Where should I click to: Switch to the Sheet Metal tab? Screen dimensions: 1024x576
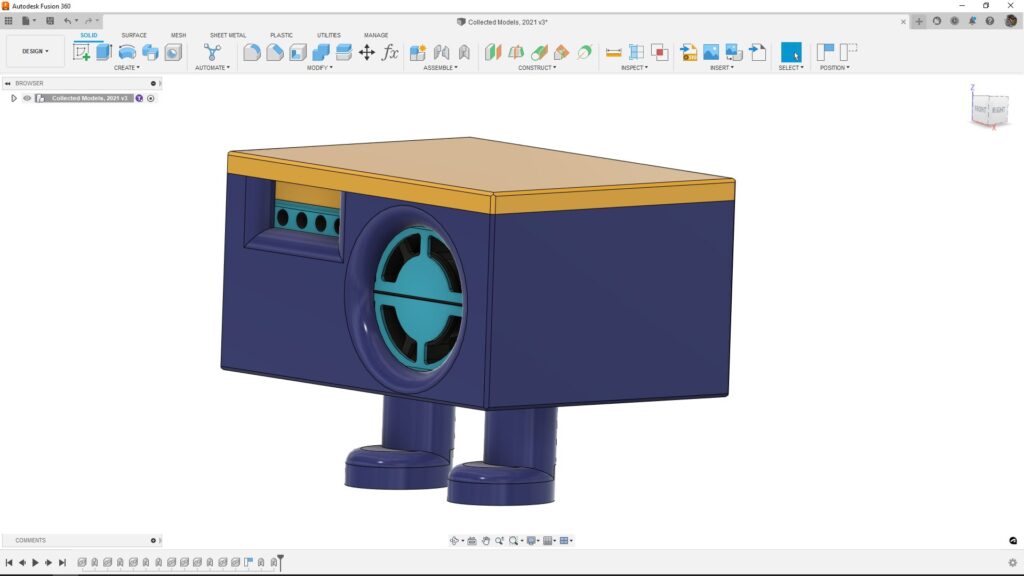click(228, 35)
